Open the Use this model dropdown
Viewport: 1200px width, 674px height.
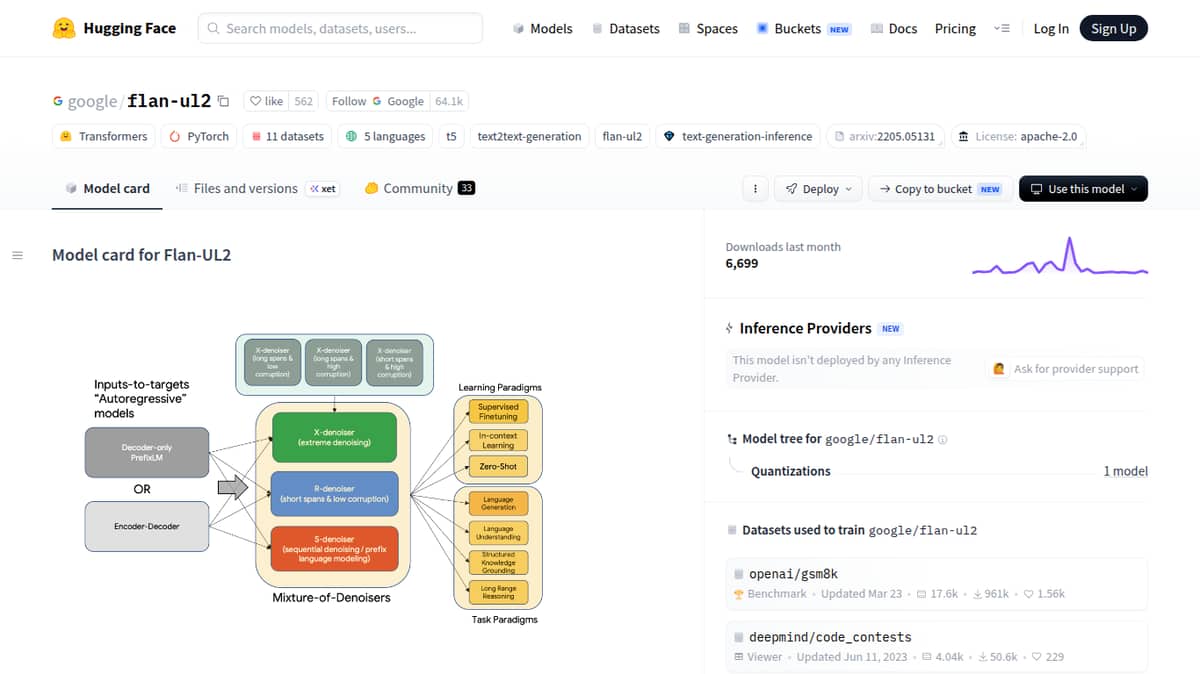coord(1083,189)
